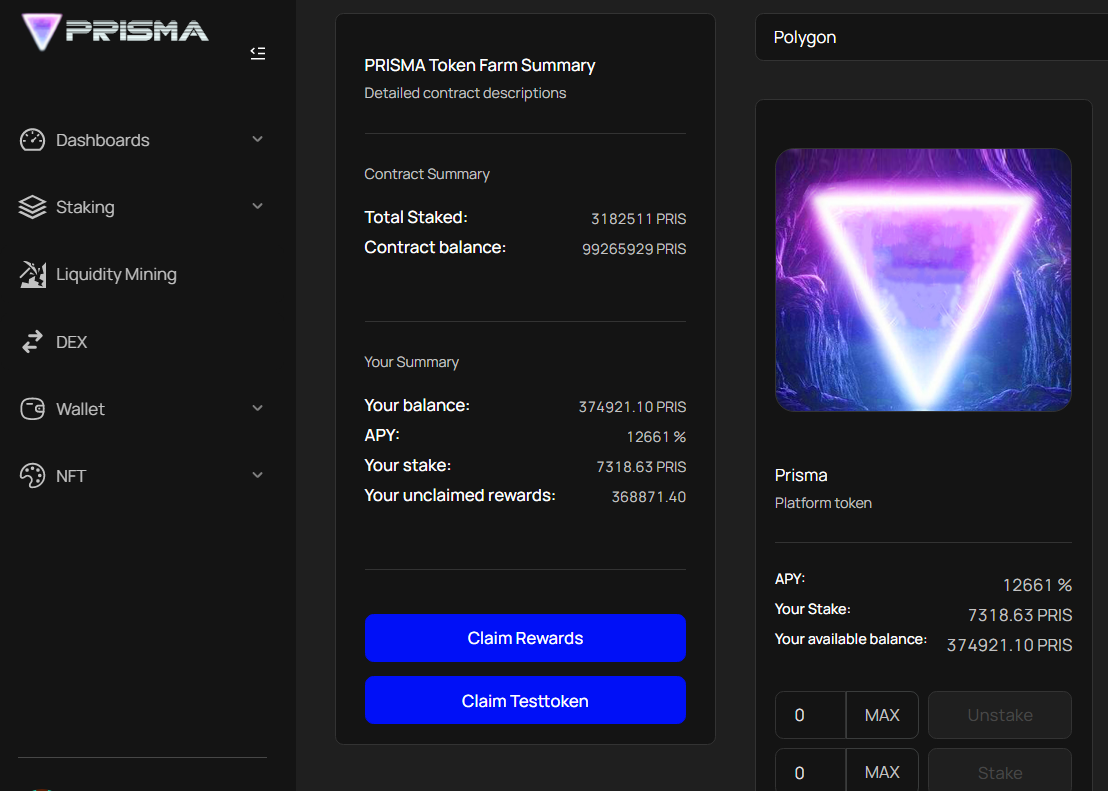Open the DEX swap icon

33,341
